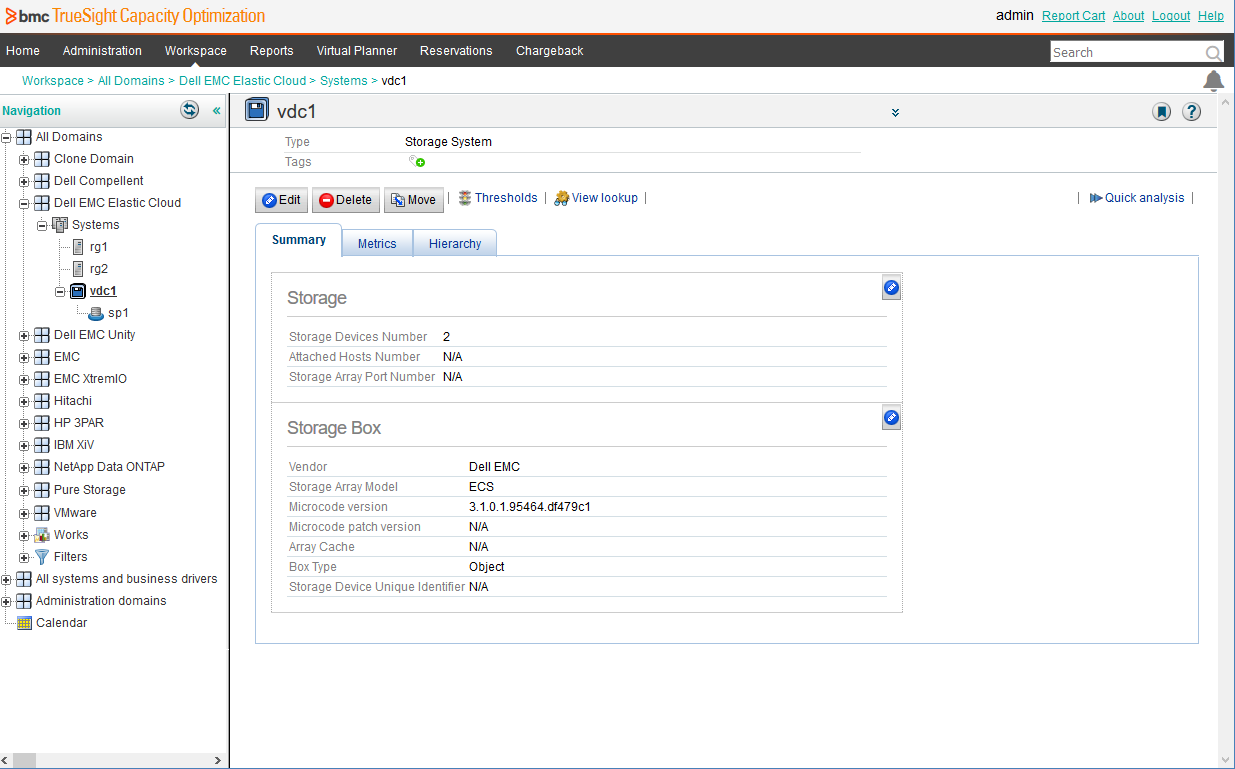
Task: Collapse the All Domains root node
Action: 6,137
